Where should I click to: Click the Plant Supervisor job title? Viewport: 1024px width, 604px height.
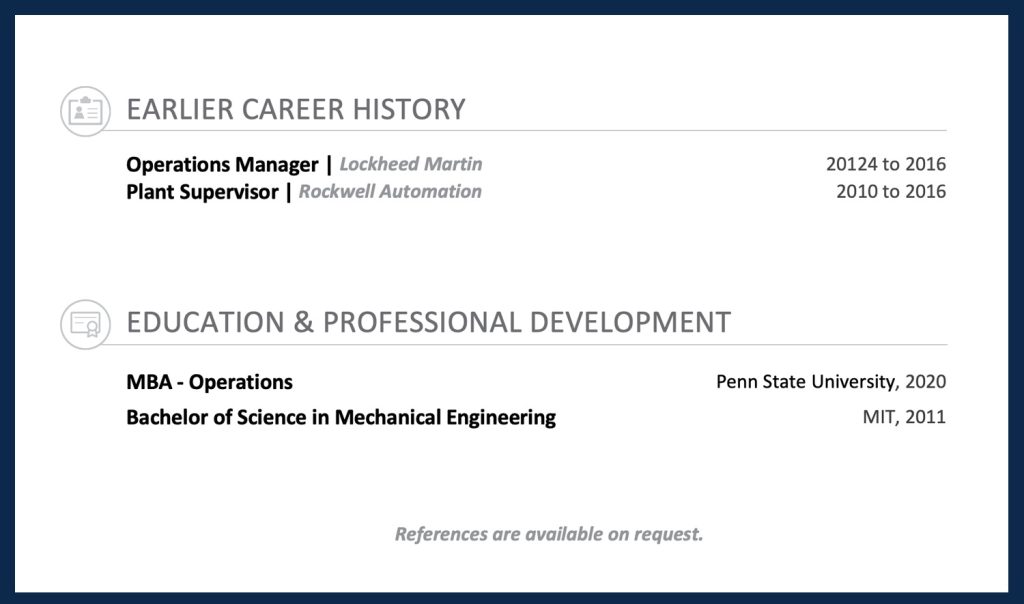[x=202, y=192]
